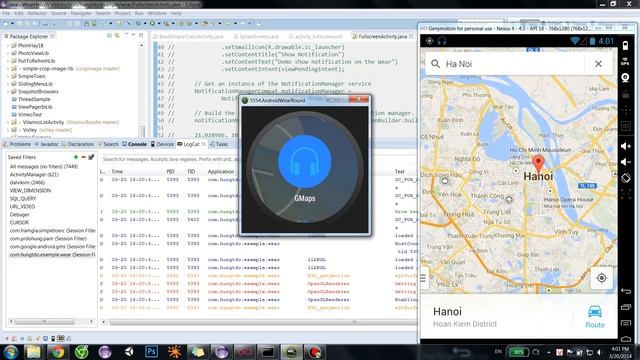Tap the red Hanoi location pin
640x360 pixels.
coord(539,163)
